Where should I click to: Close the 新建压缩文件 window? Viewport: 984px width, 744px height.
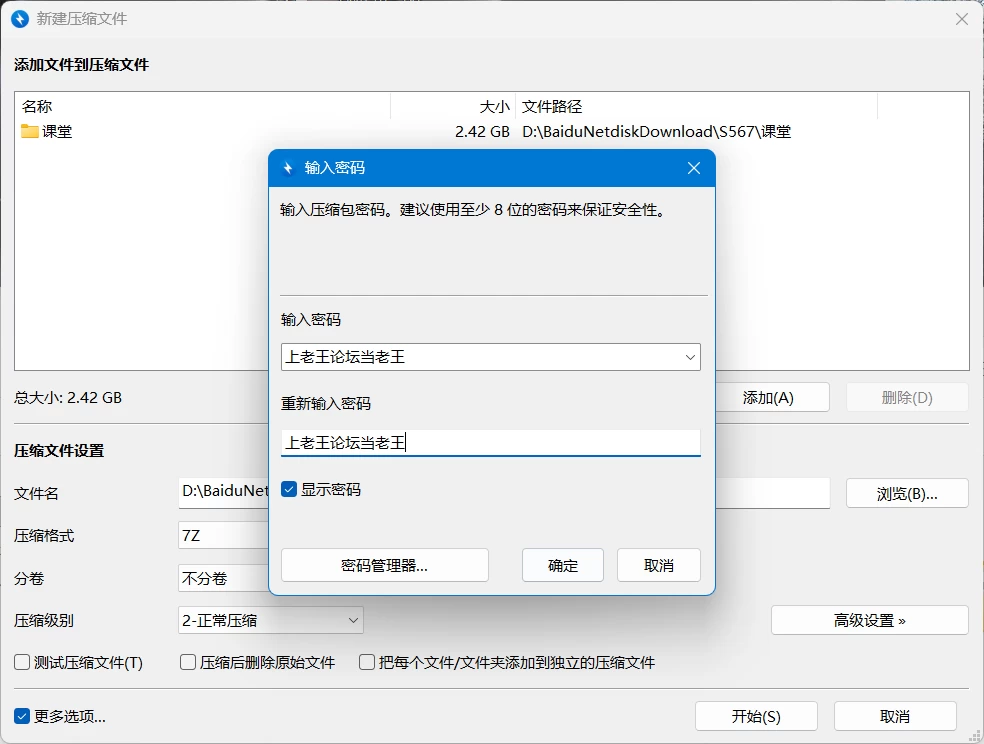click(961, 19)
